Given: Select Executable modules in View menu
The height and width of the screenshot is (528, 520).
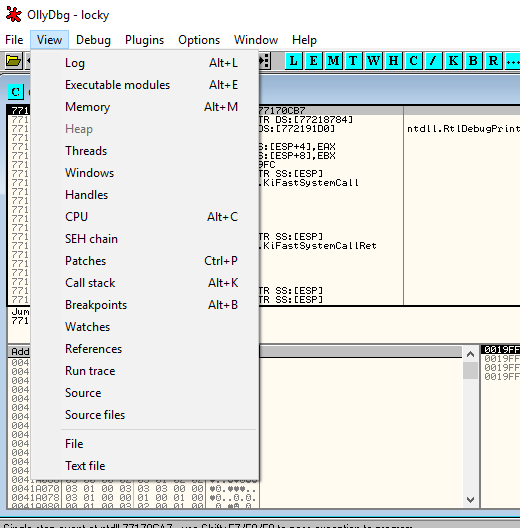Looking at the screenshot, I should pos(145,85).
